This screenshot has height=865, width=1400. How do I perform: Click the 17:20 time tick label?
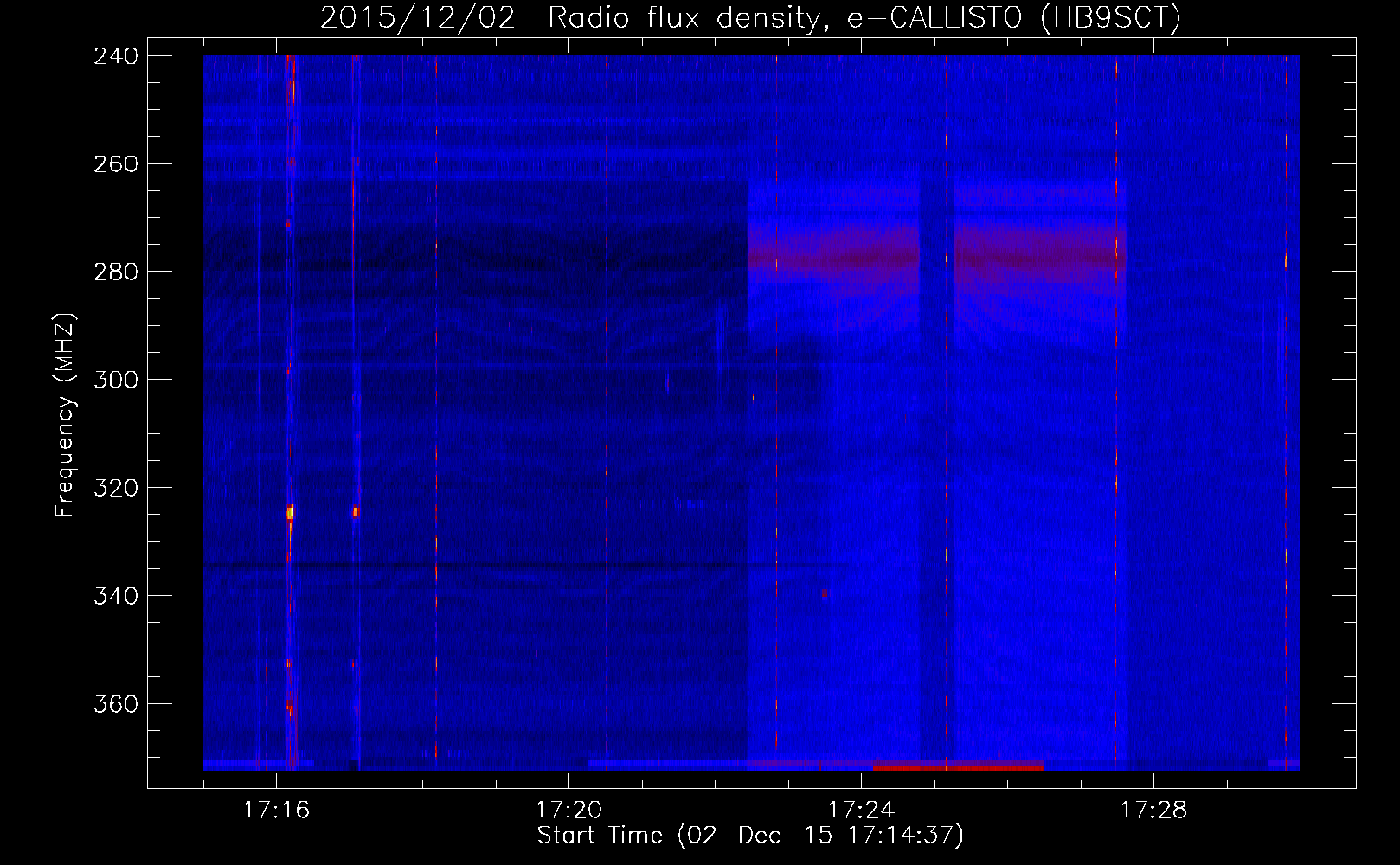(x=568, y=810)
